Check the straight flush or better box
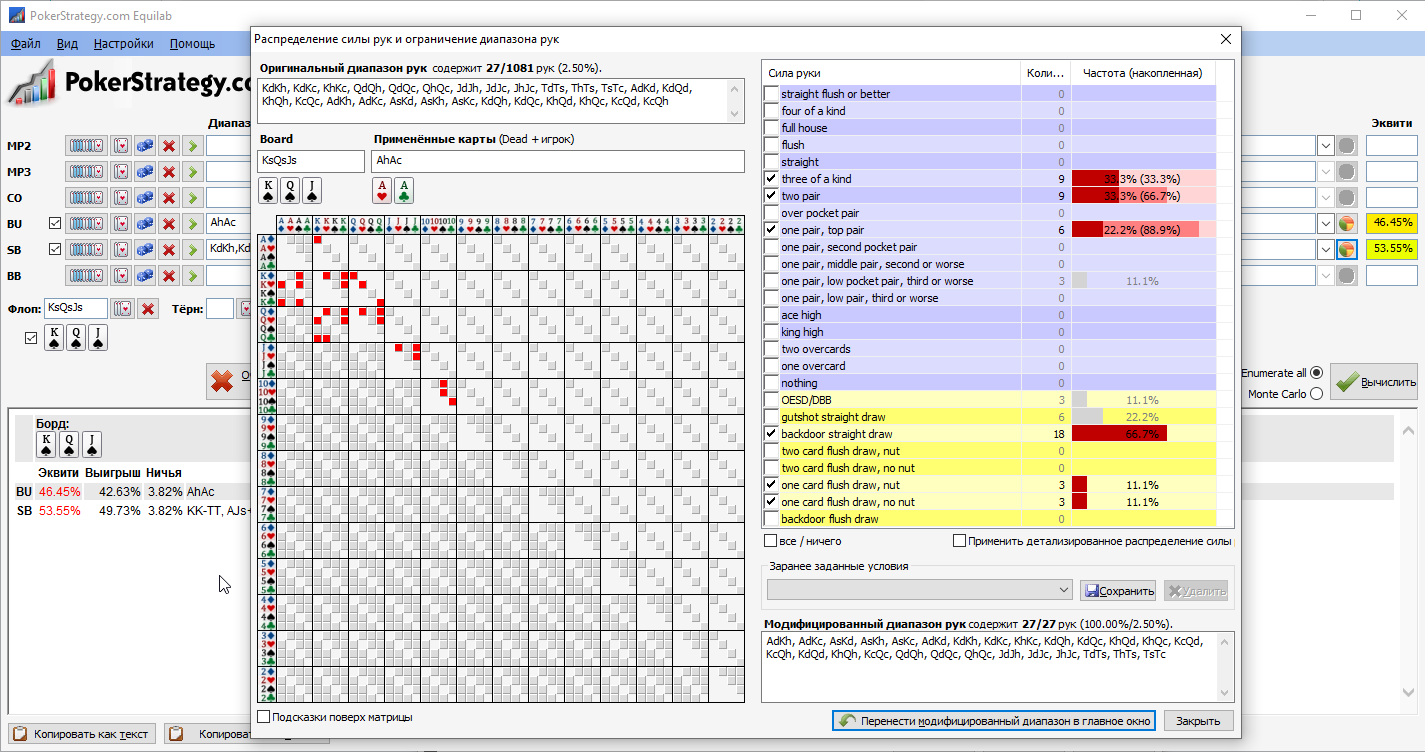 [x=770, y=94]
